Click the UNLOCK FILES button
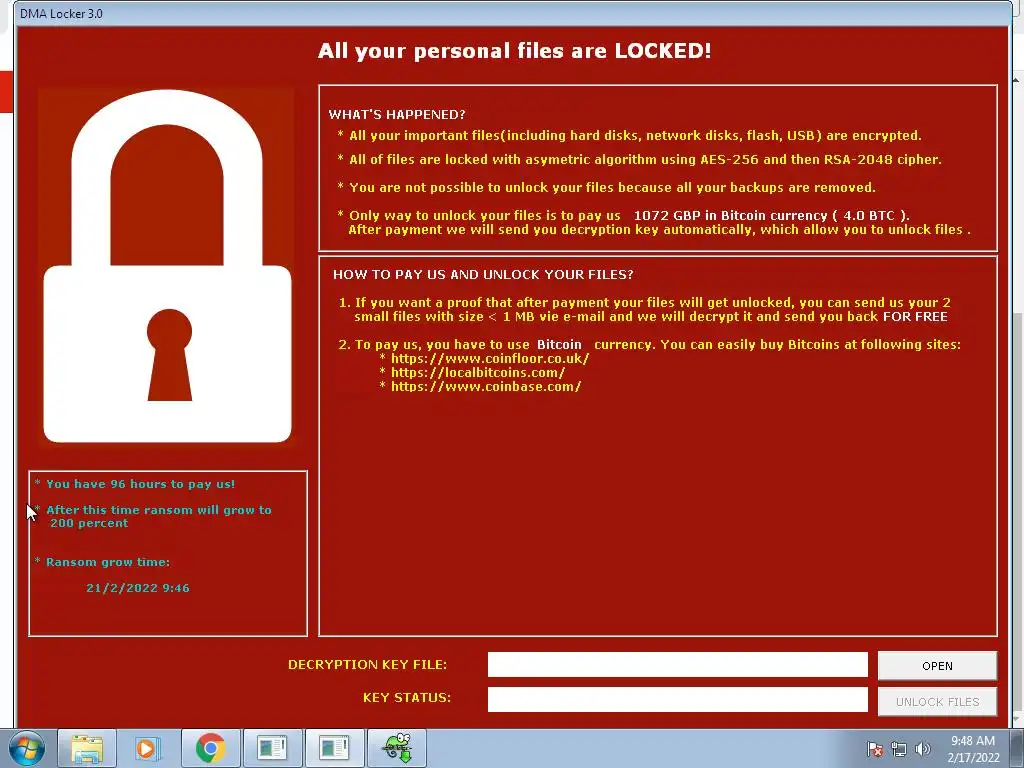 pyautogui.click(x=937, y=702)
